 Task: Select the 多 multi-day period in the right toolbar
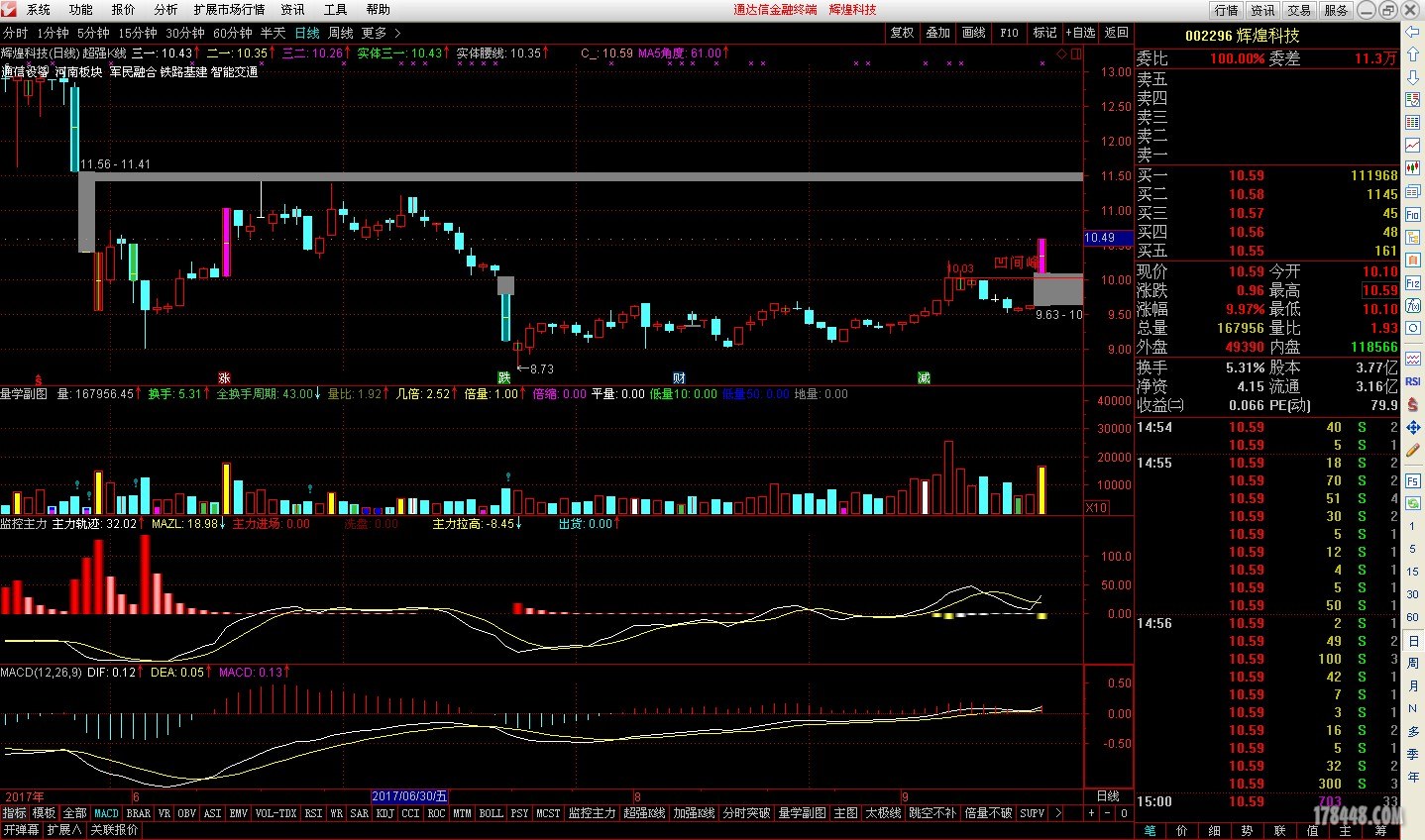point(1413,731)
